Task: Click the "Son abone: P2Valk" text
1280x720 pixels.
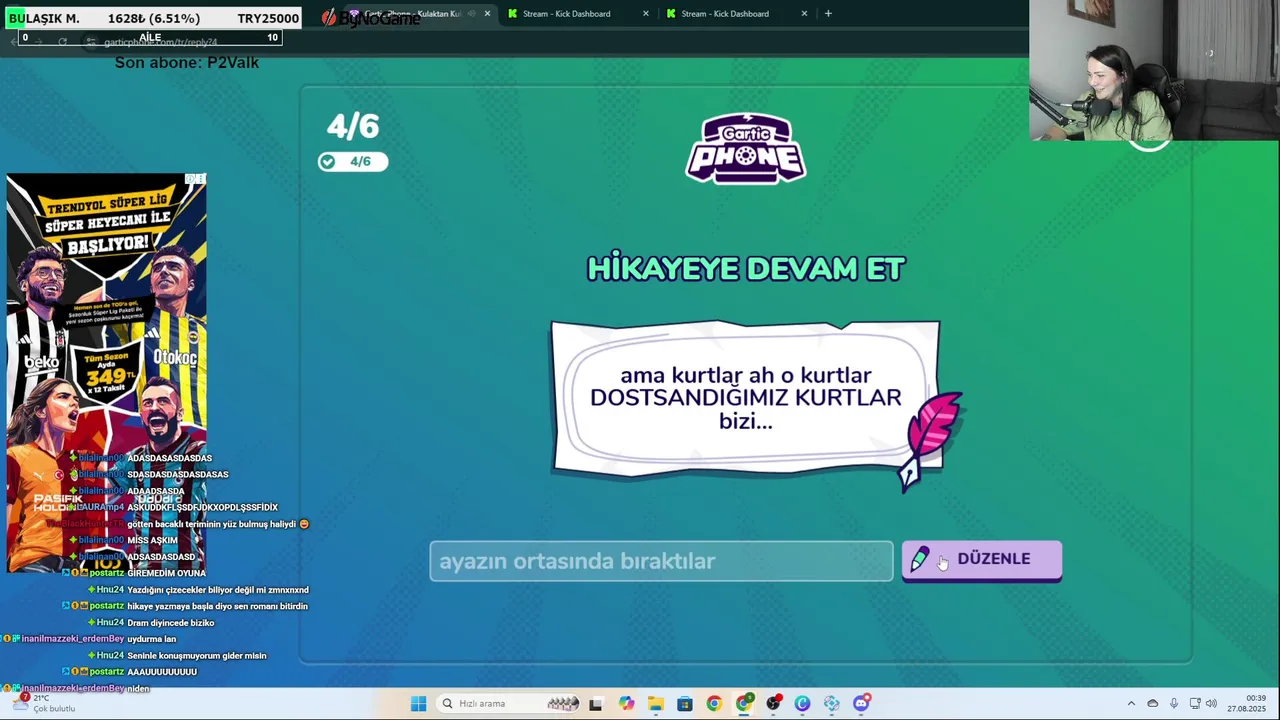Action: tap(187, 63)
